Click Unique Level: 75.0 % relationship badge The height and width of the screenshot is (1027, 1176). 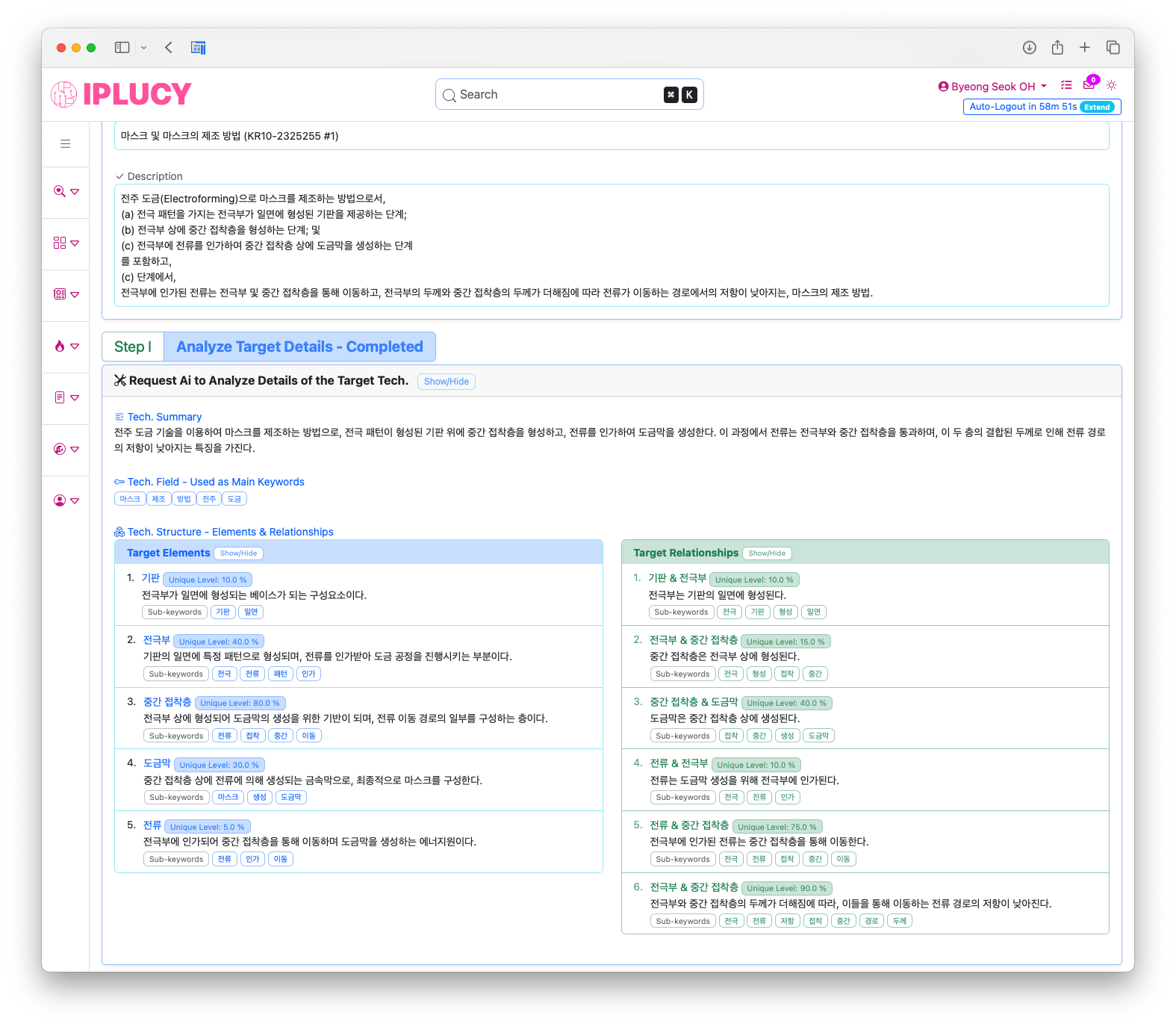pyautogui.click(x=777, y=827)
